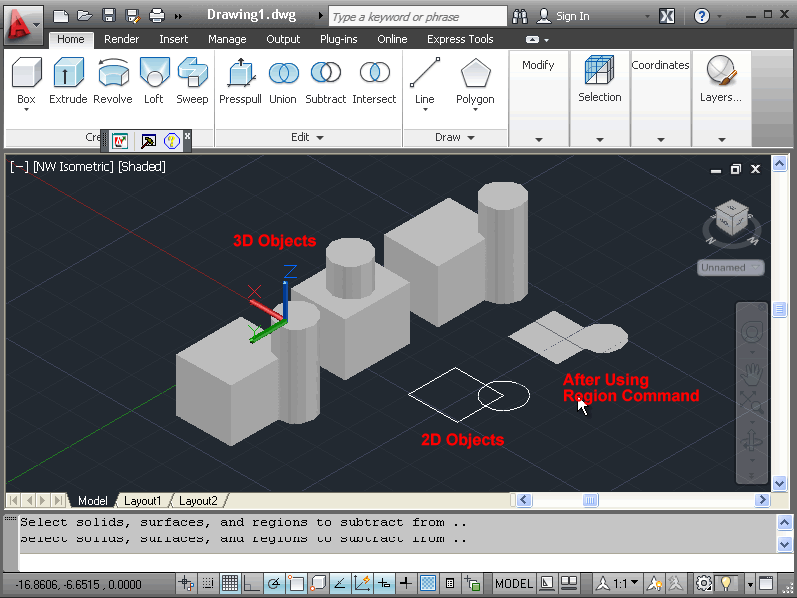Create a new drawing from Quick Access toolbar

click(x=61, y=16)
